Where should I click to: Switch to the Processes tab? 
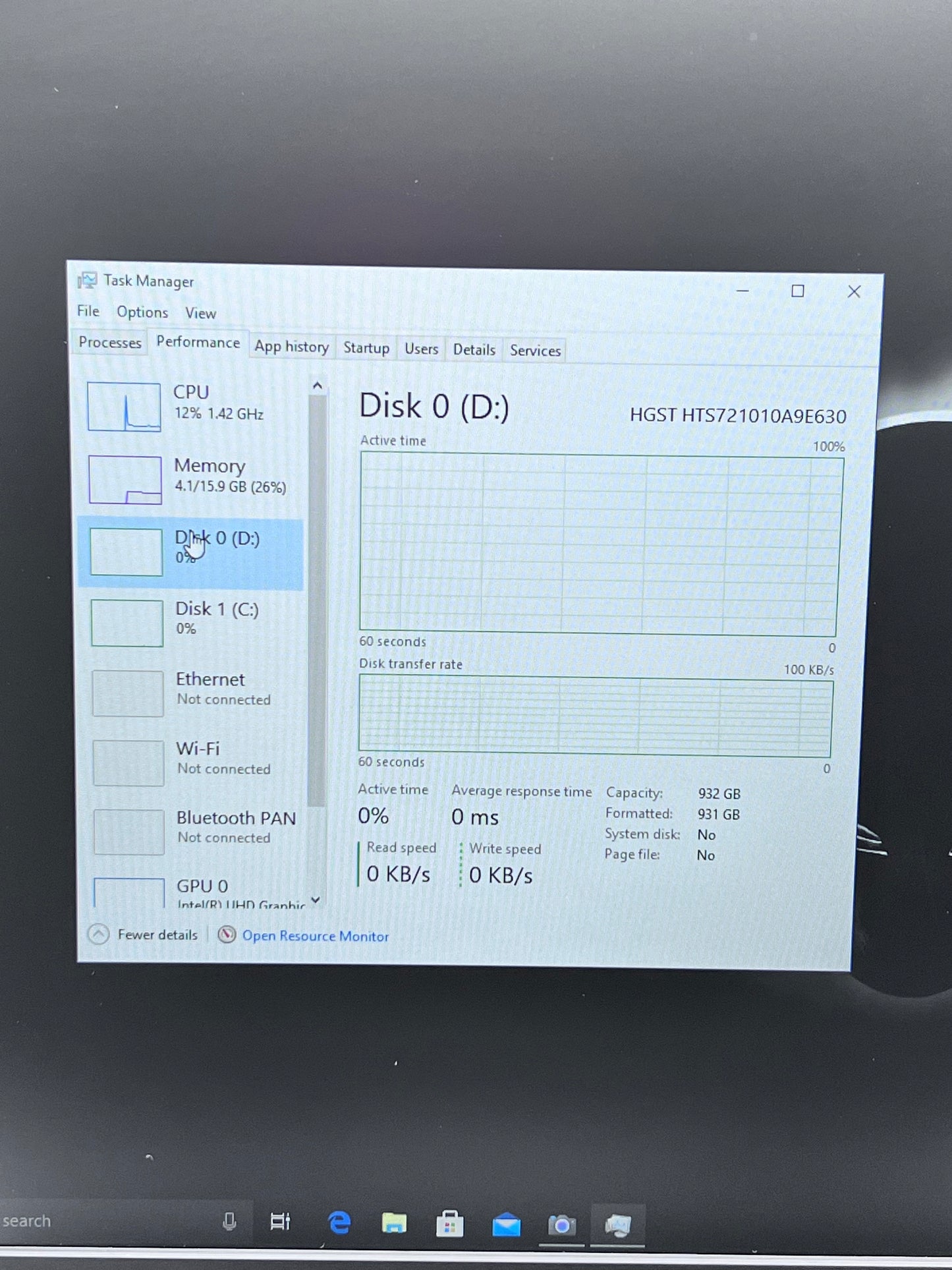tap(110, 343)
